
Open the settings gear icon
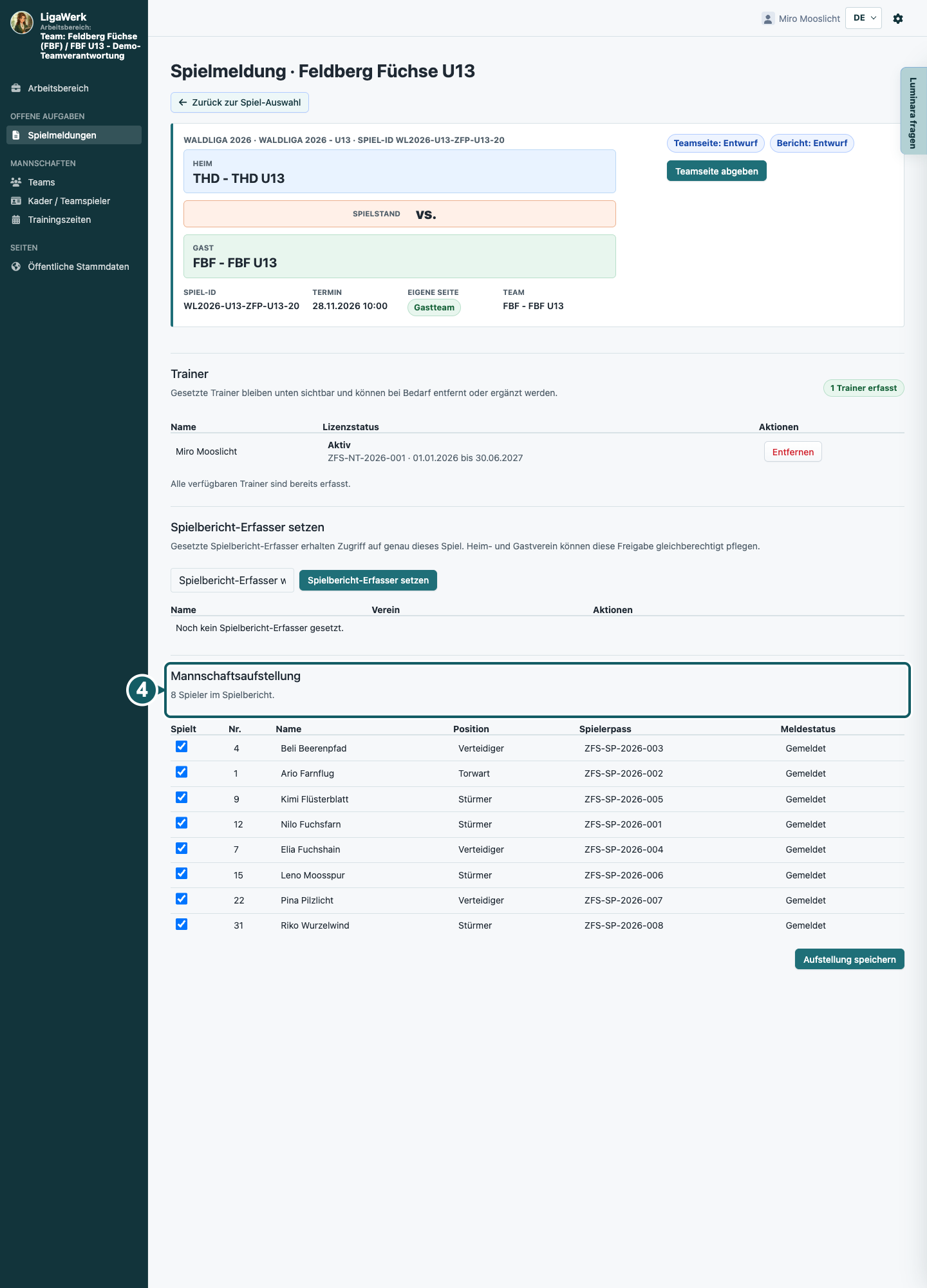[898, 19]
